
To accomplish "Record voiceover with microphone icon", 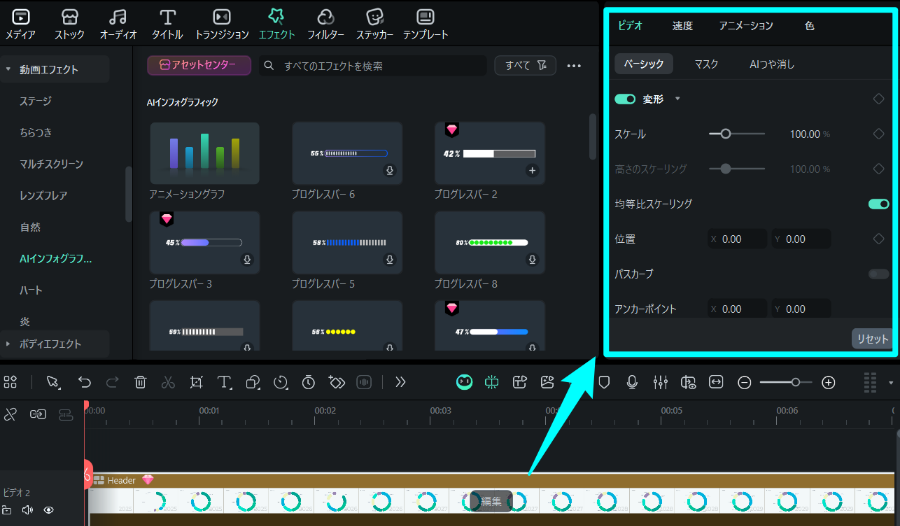I will [632, 382].
